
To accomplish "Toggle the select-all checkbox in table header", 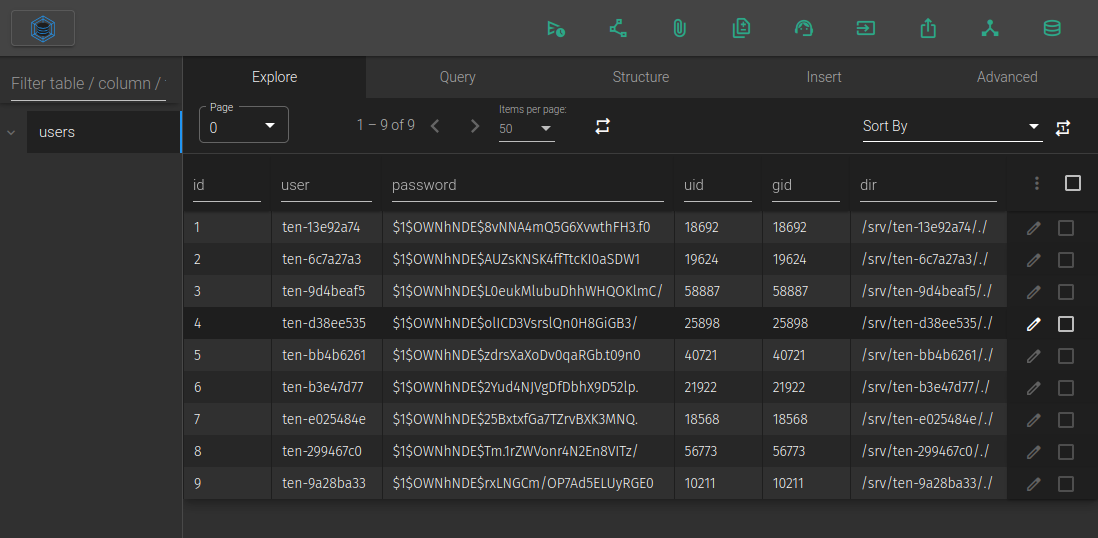I will tap(1073, 183).
